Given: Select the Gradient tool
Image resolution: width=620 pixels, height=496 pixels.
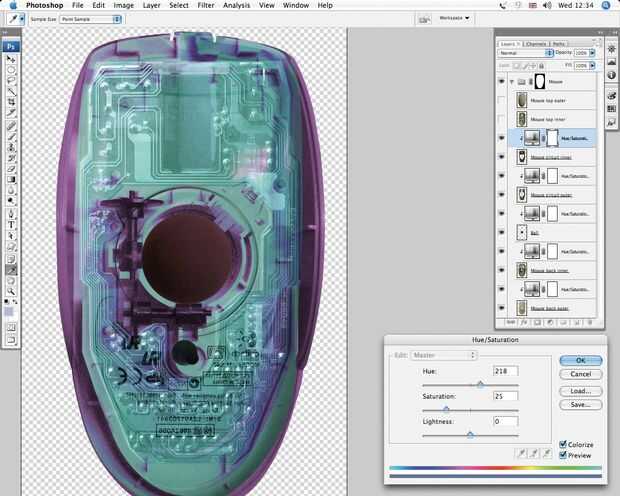Looking at the screenshot, I should [x=11, y=180].
